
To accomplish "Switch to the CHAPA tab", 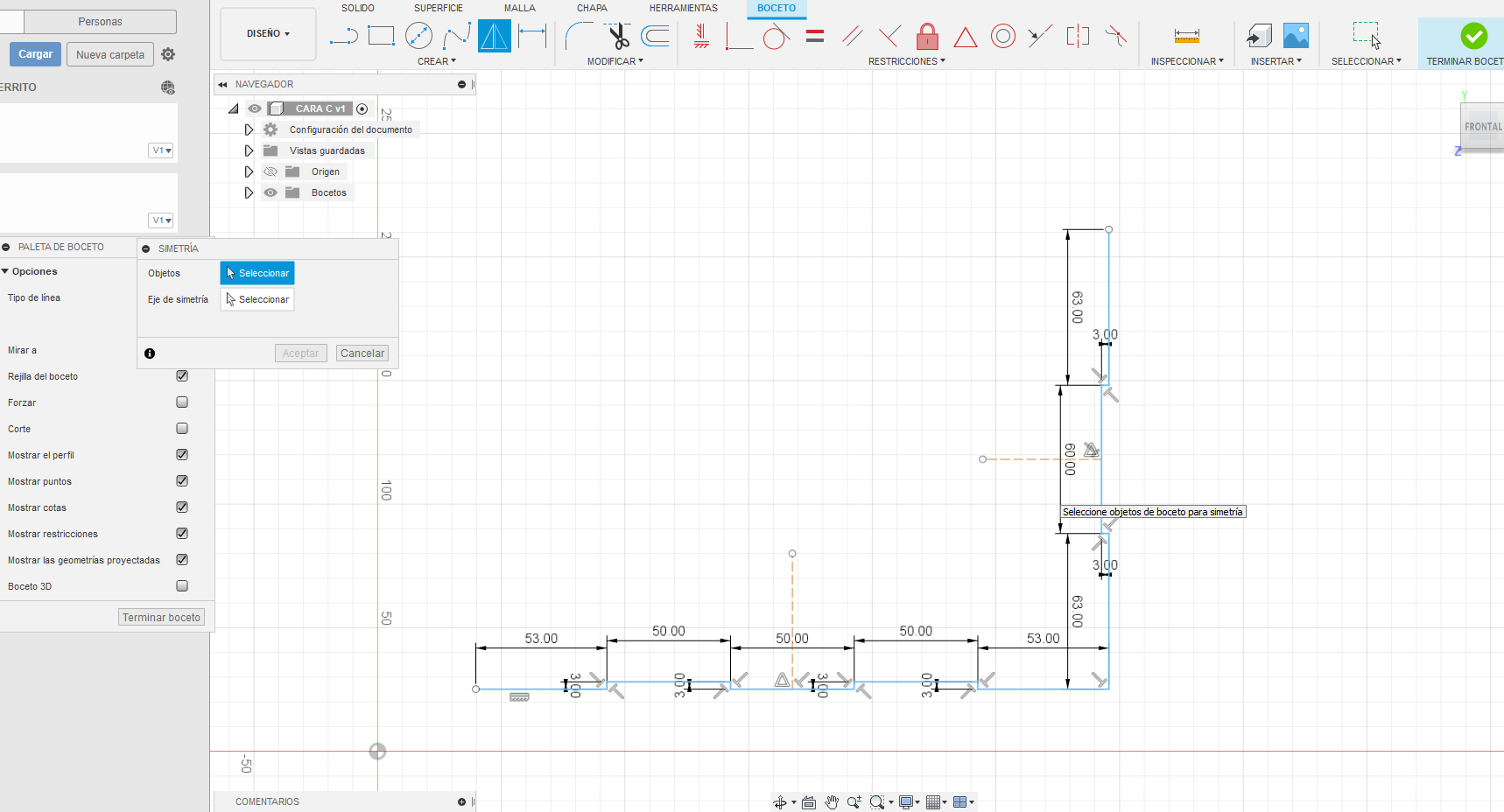I will [x=592, y=8].
